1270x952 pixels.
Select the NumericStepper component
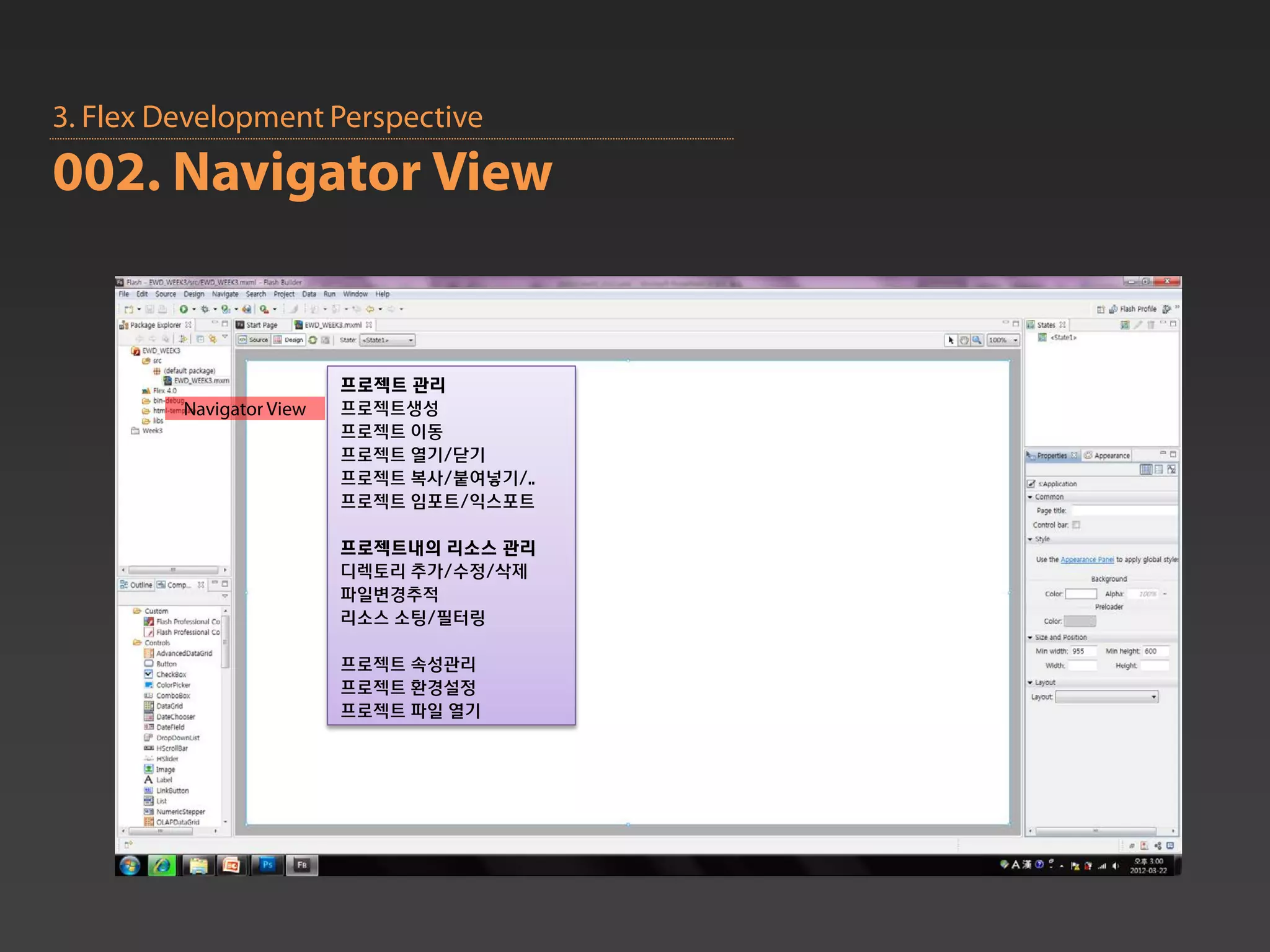pyautogui.click(x=174, y=811)
